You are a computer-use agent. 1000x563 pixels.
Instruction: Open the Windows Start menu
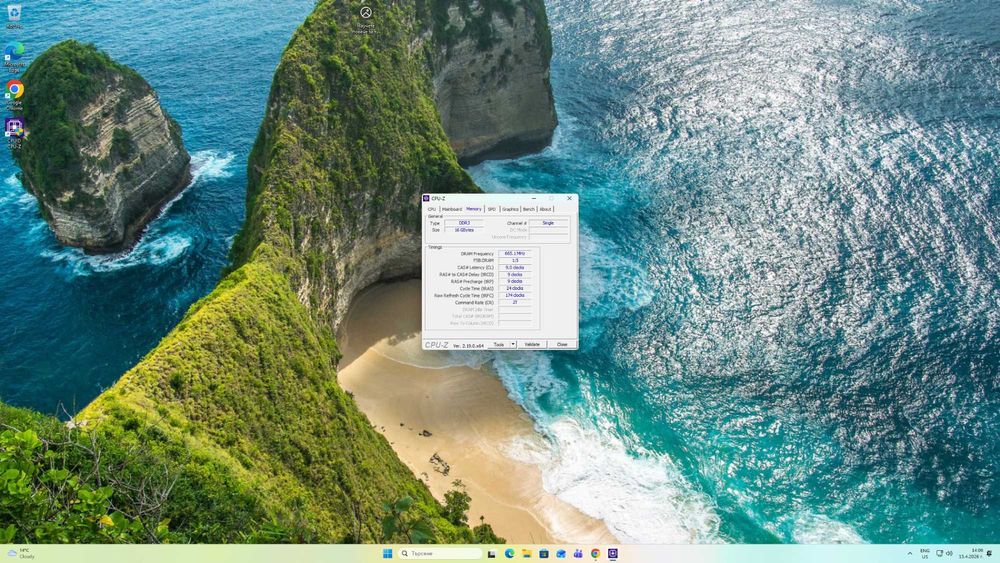pyautogui.click(x=388, y=553)
